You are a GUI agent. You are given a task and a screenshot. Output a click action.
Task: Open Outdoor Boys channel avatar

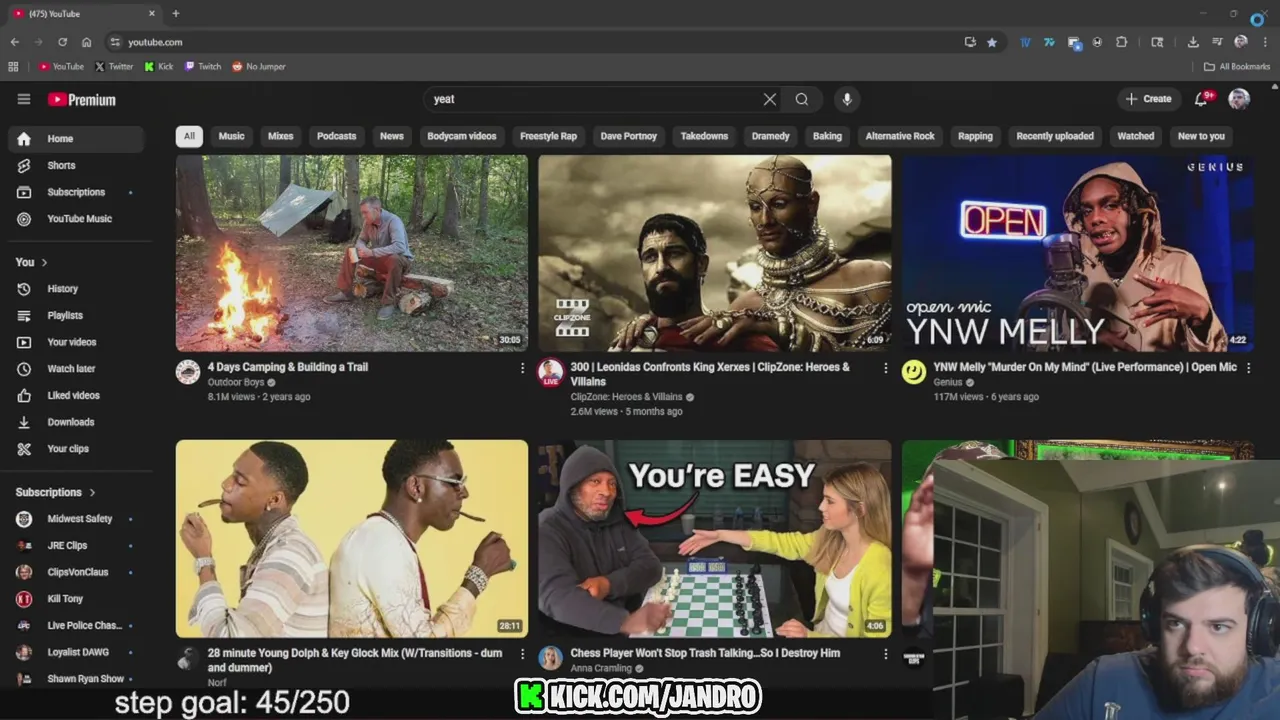[188, 373]
